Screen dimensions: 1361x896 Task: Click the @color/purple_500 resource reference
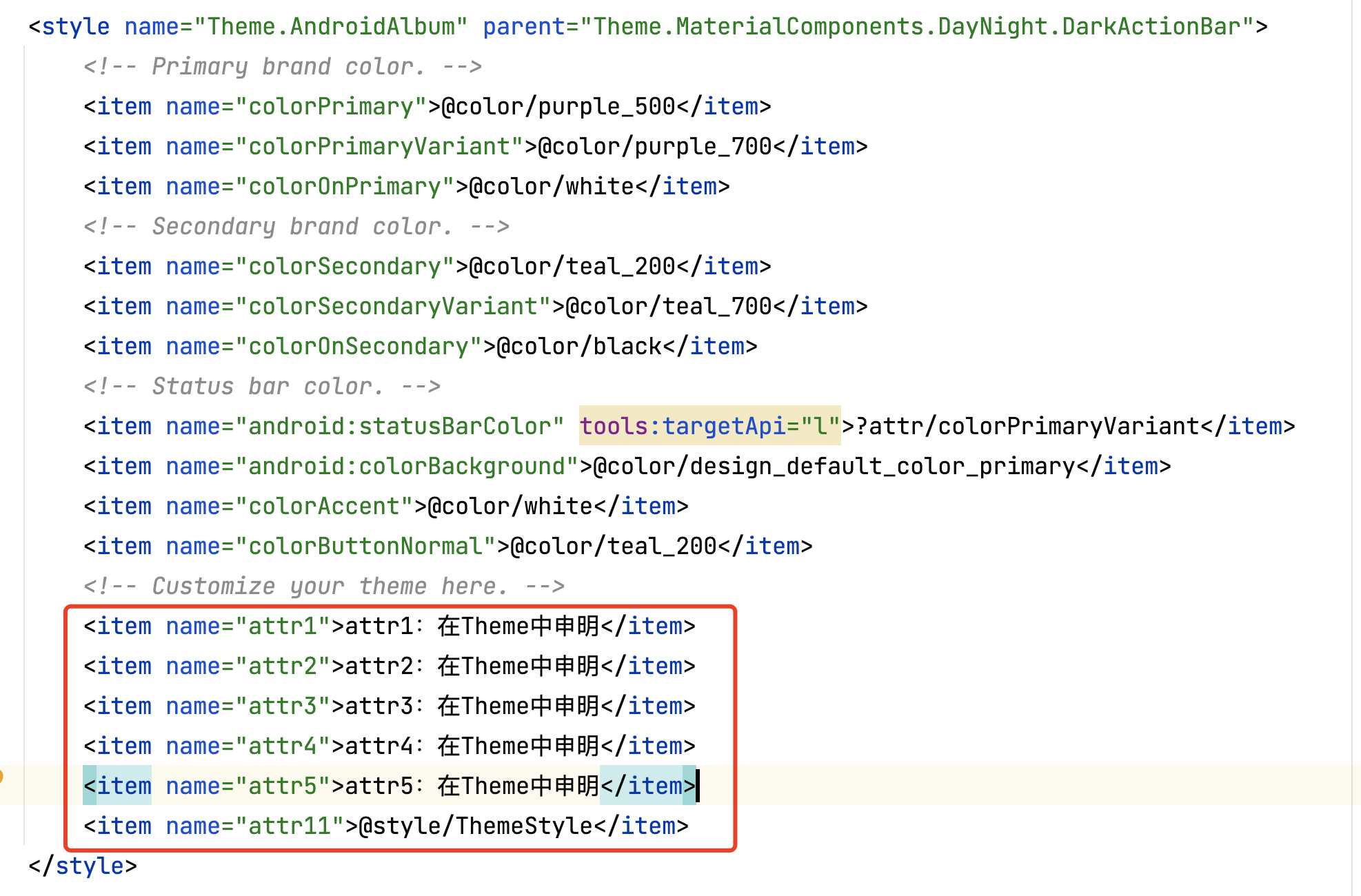558,107
